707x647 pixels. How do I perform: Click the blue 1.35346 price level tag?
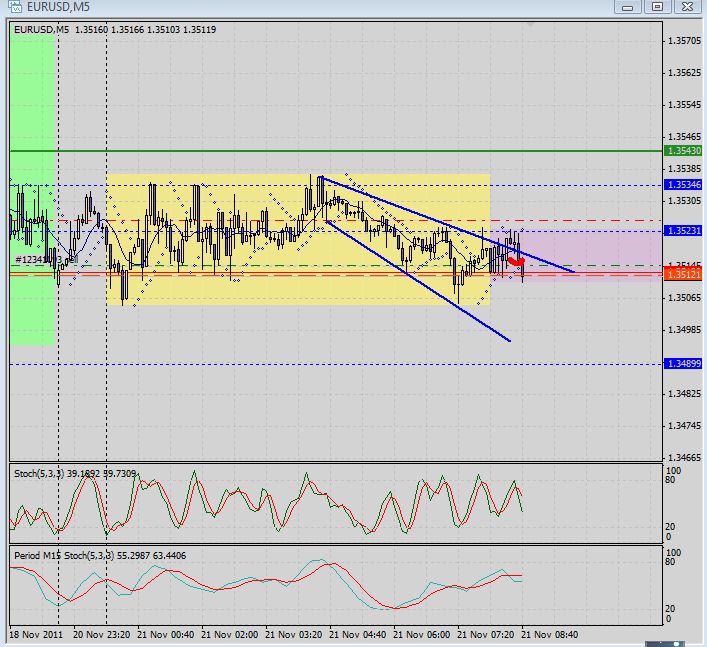pyautogui.click(x=683, y=185)
